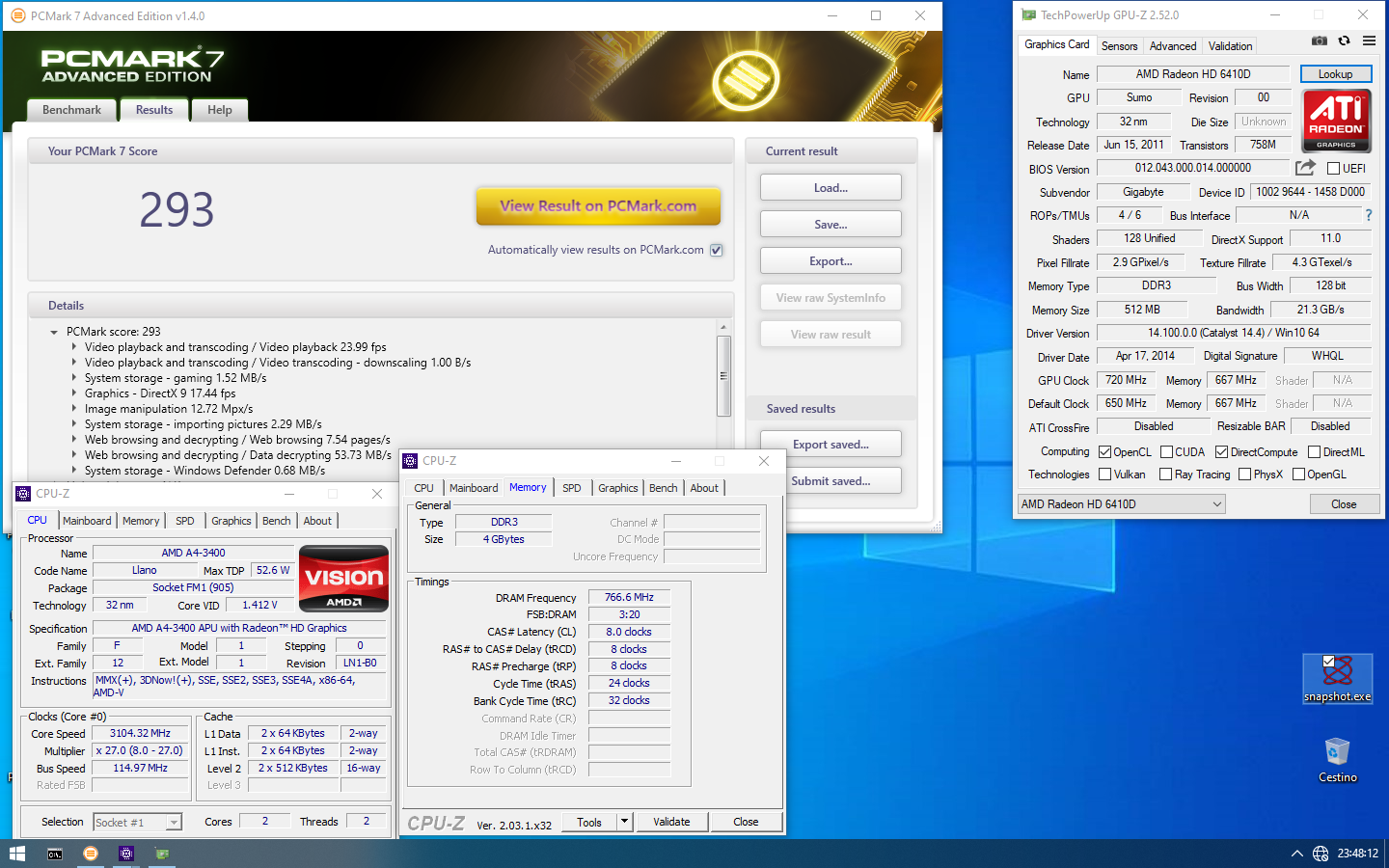The image size is (1389, 868).
Task: Click the PCMark 7 title bar app icon
Action: [17, 15]
